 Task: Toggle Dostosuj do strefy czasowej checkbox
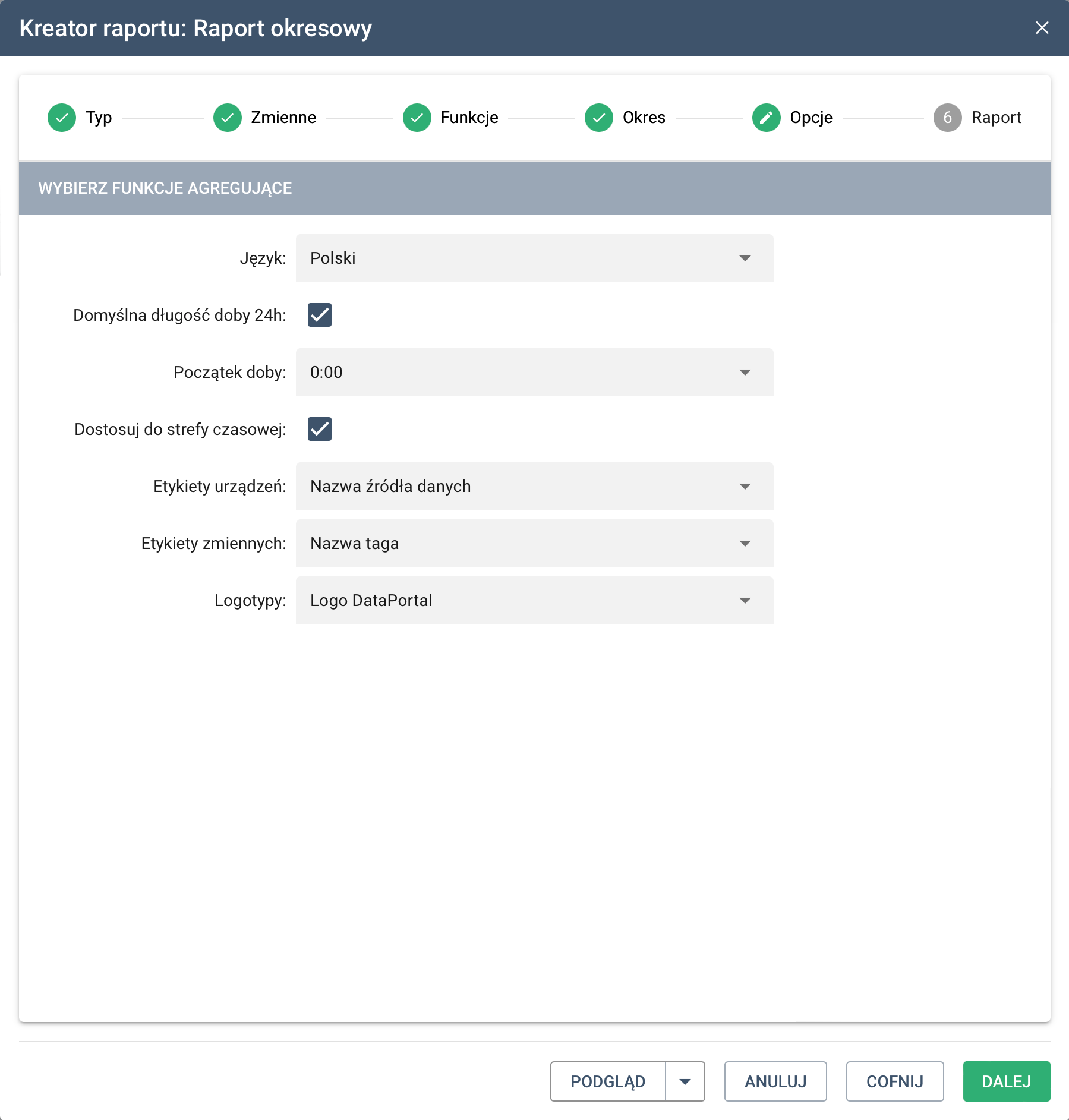[x=320, y=429]
